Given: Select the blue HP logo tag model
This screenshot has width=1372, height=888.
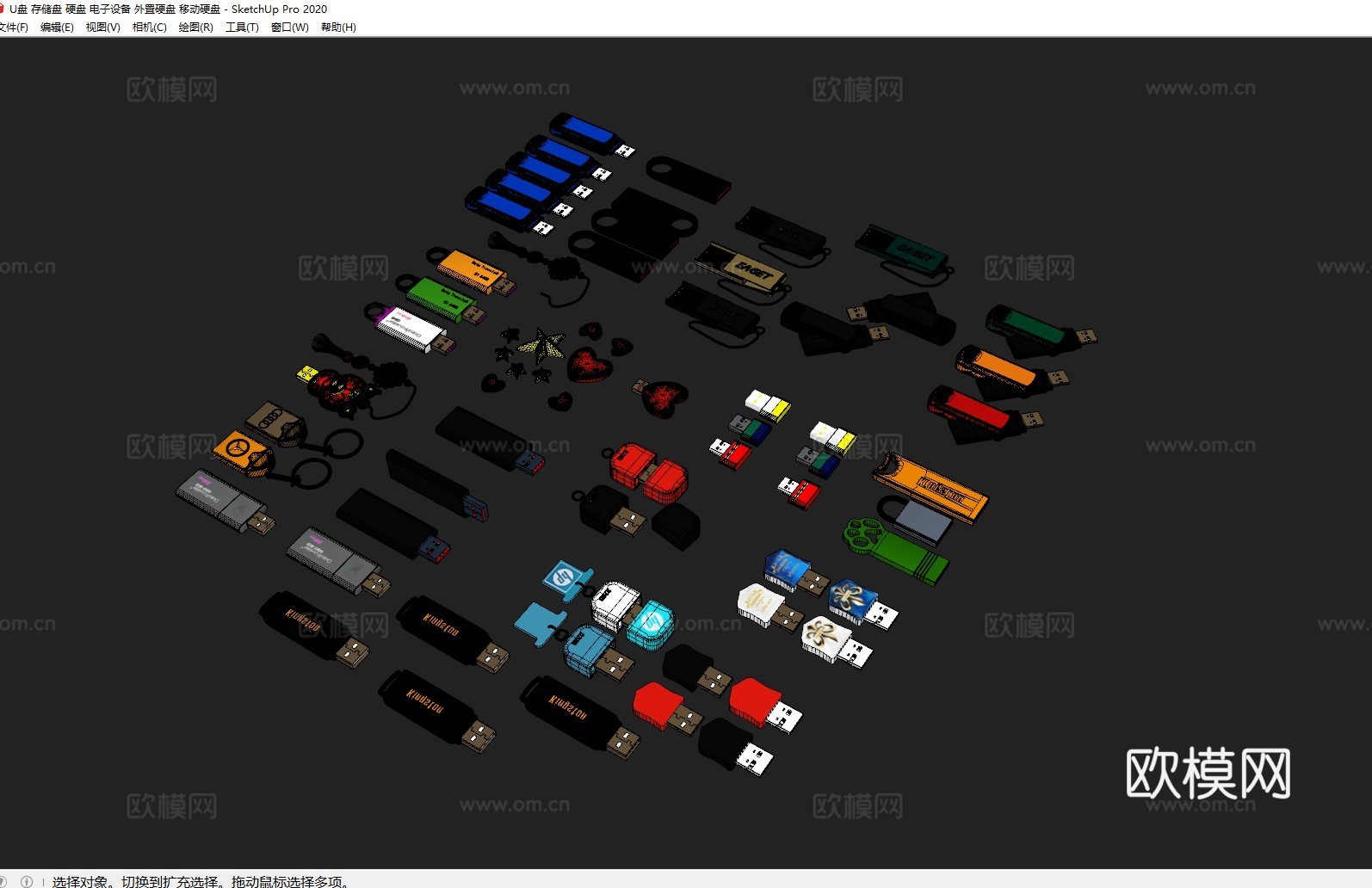Looking at the screenshot, I should (568, 578).
